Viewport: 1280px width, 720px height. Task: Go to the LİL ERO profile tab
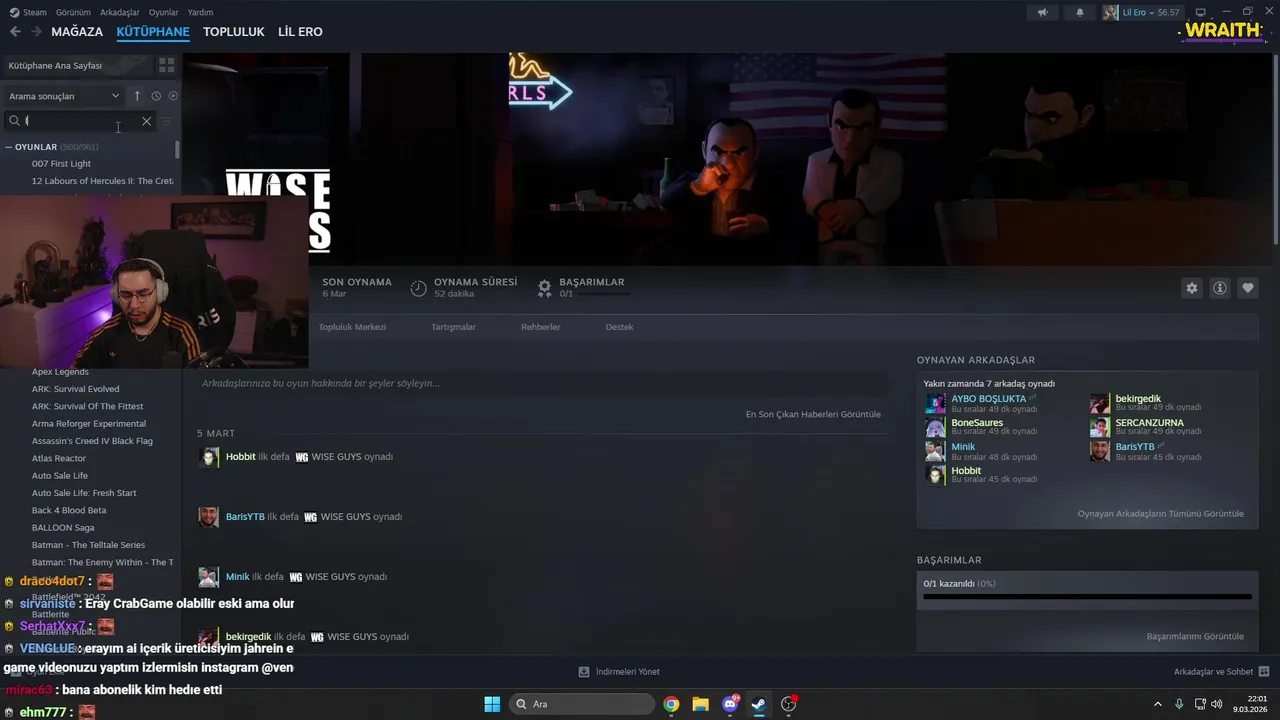[x=300, y=32]
